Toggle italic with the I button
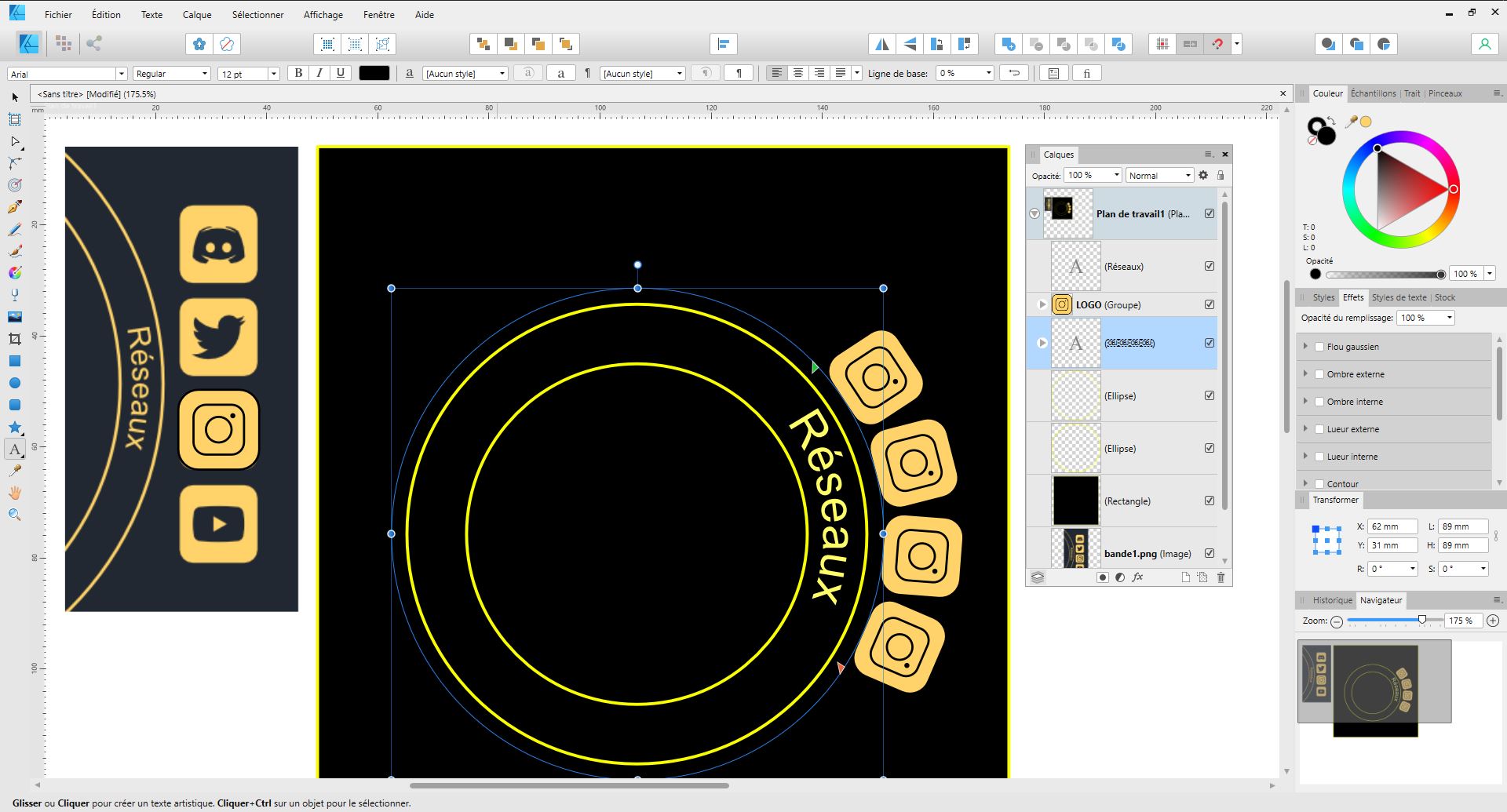This screenshot has width=1507, height=812. tap(319, 73)
